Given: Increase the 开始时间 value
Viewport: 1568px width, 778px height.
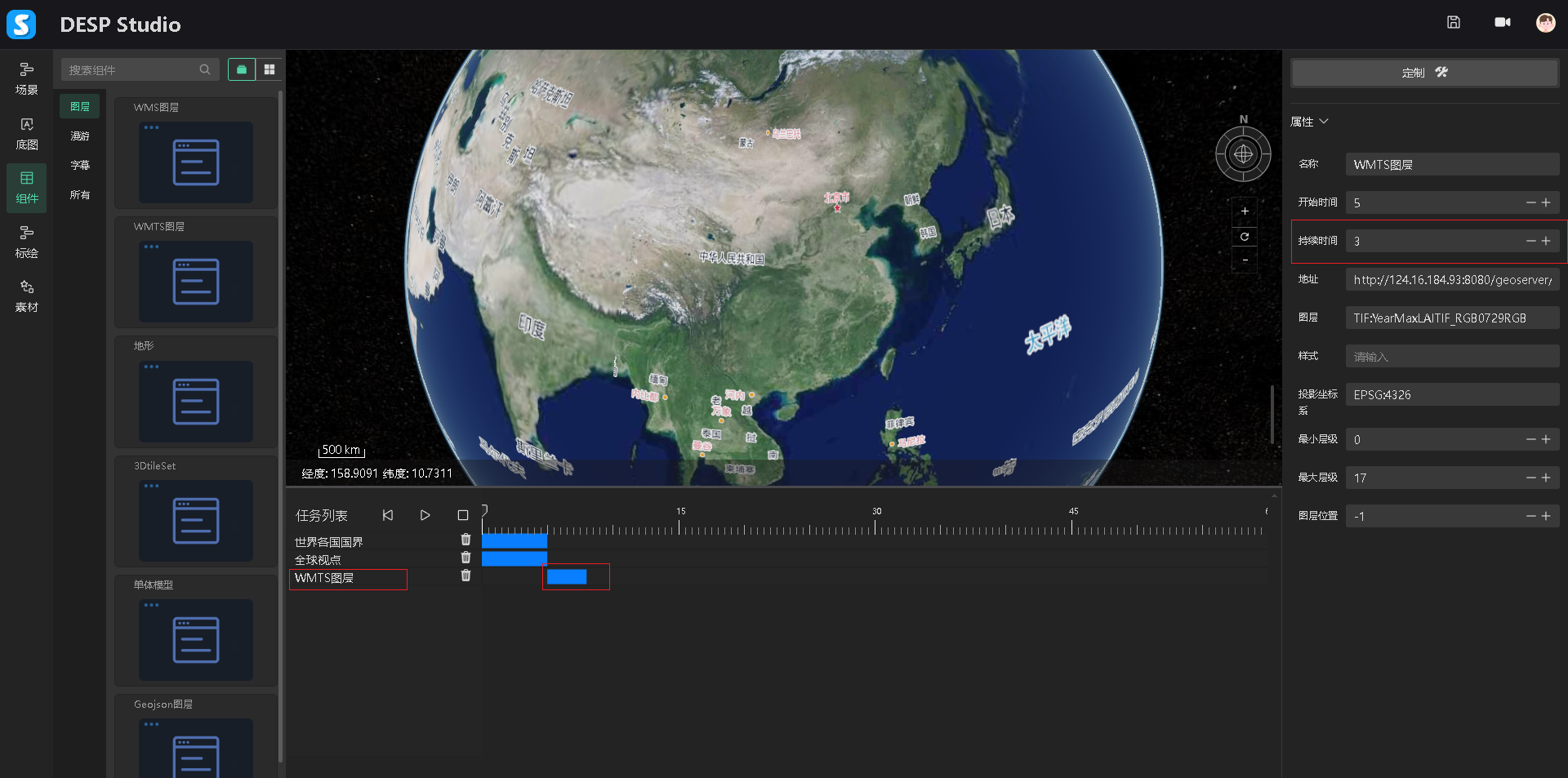Looking at the screenshot, I should click(x=1546, y=202).
